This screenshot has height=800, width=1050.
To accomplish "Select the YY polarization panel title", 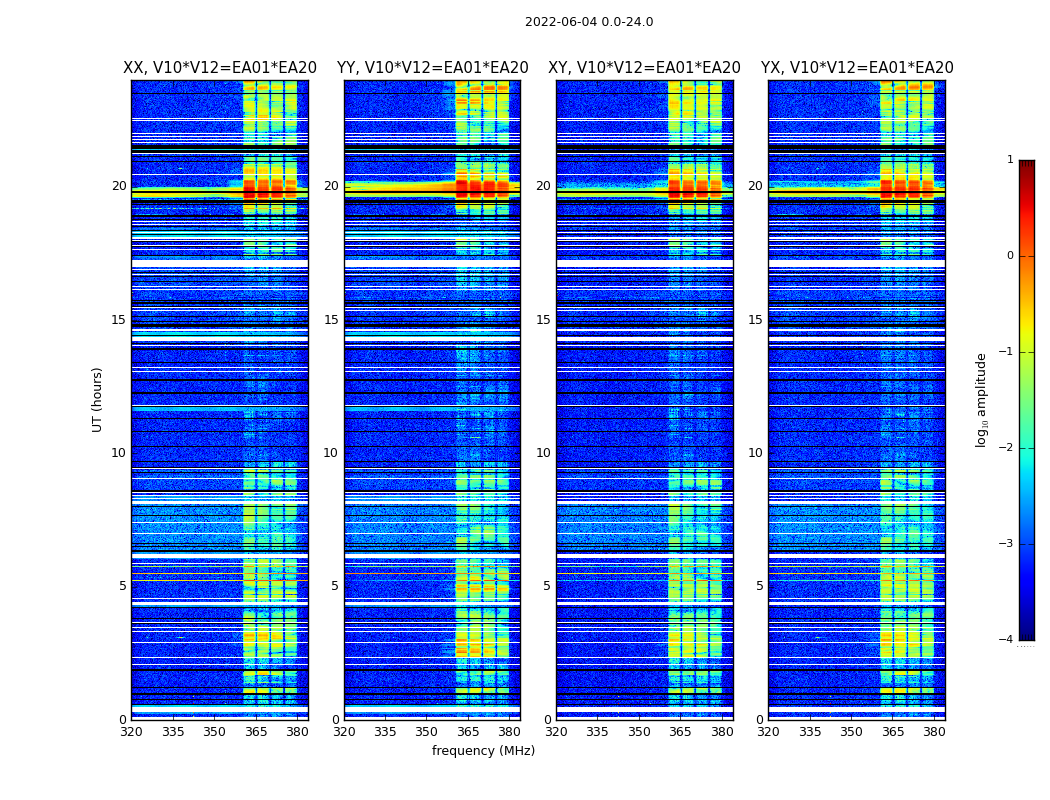I will tap(432, 68).
